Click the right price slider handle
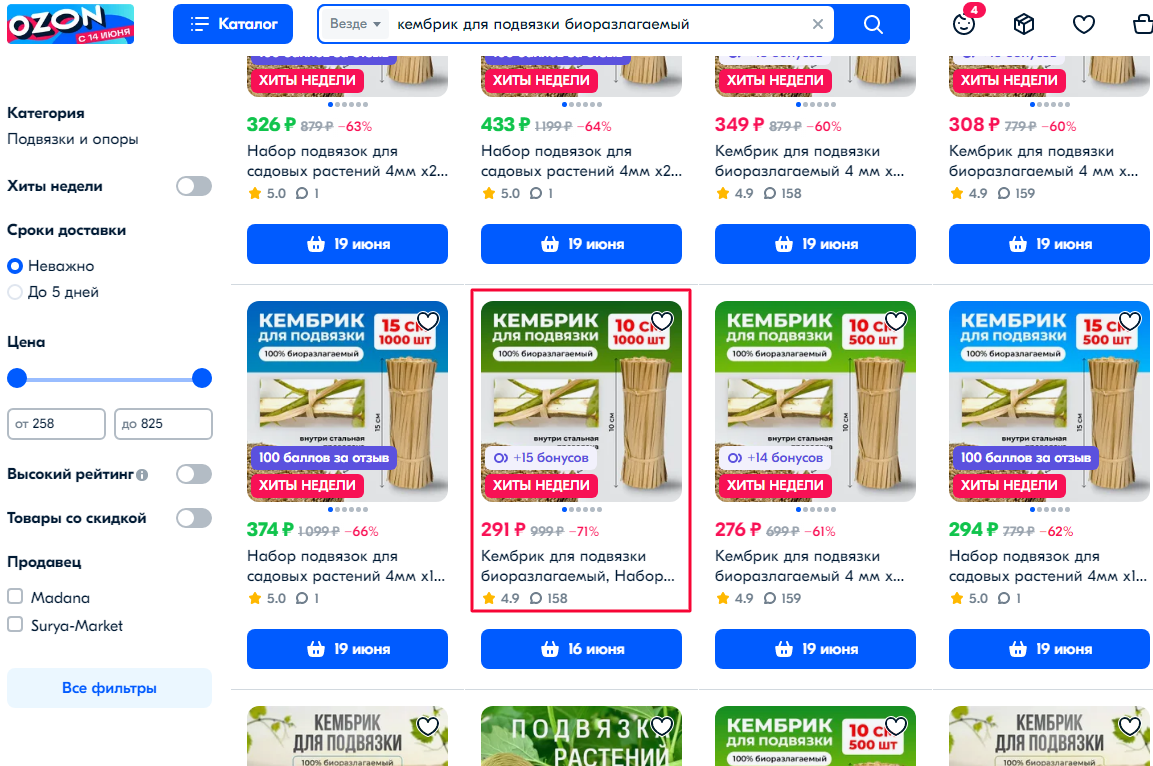This screenshot has width=1153, height=766. pyautogui.click(x=202, y=378)
